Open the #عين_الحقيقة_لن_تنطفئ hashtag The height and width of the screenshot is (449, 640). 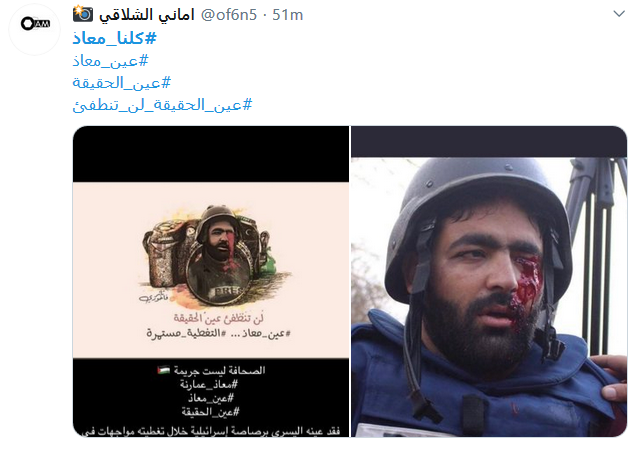(x=162, y=105)
